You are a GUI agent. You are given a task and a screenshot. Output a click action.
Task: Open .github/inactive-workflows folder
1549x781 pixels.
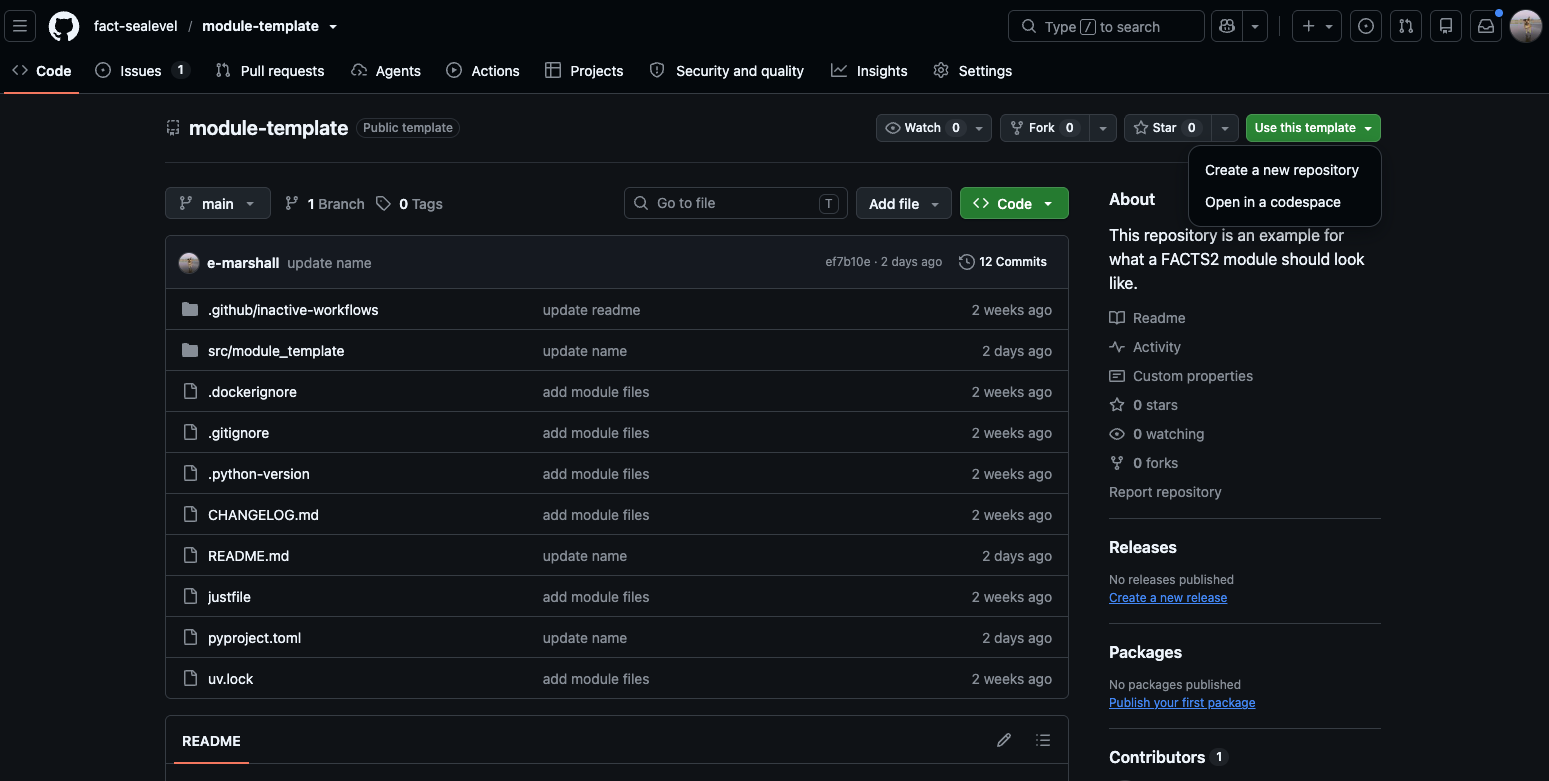point(293,310)
